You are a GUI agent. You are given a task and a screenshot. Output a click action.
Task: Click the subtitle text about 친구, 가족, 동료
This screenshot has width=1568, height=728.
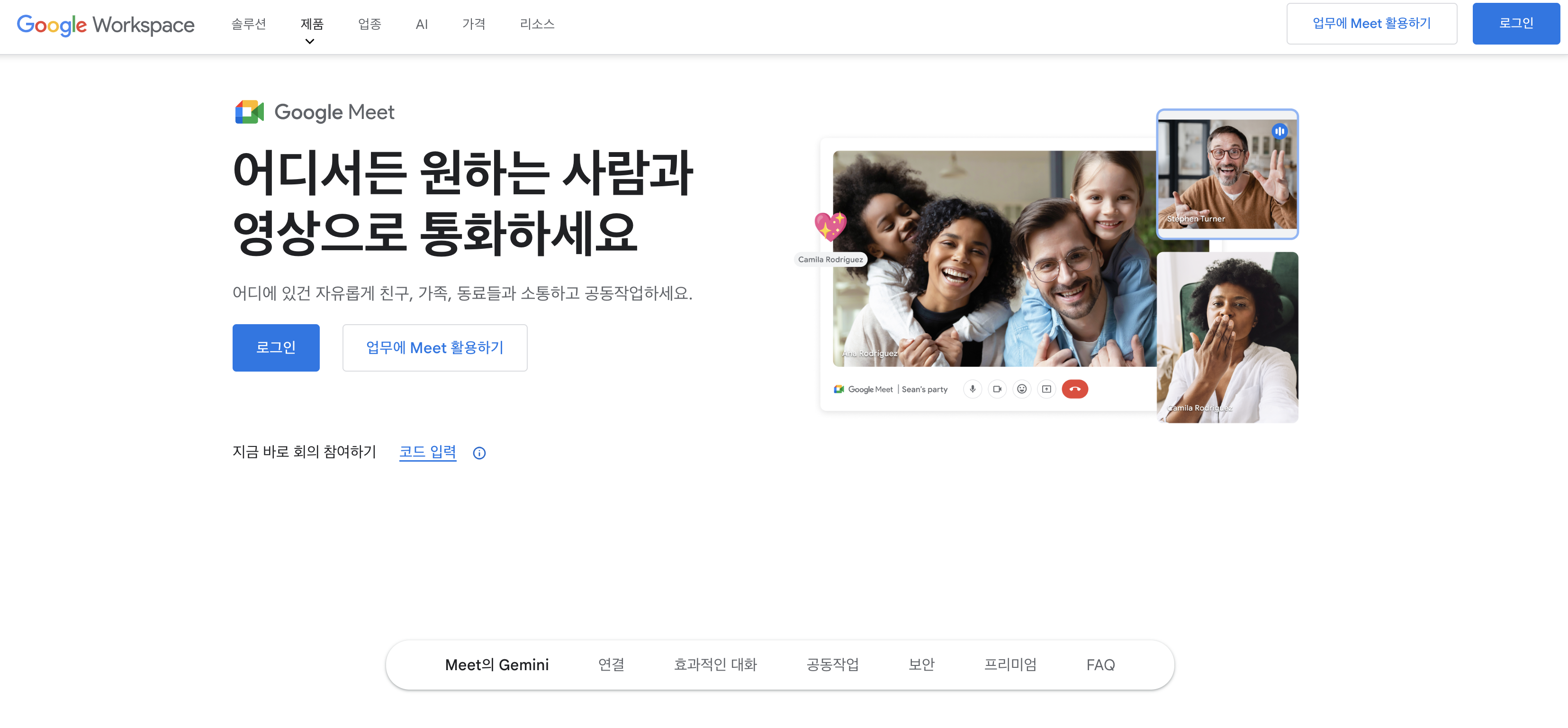463,293
